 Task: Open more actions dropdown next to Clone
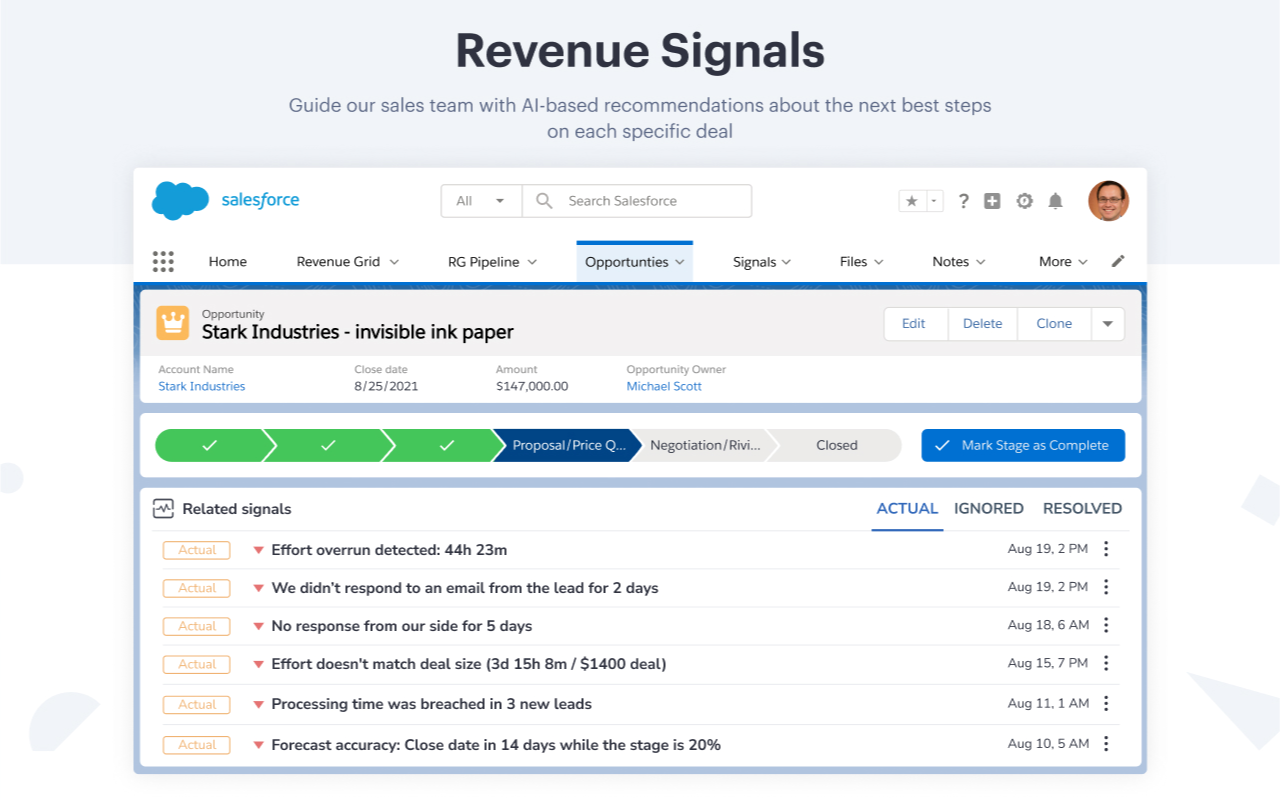pos(1108,324)
